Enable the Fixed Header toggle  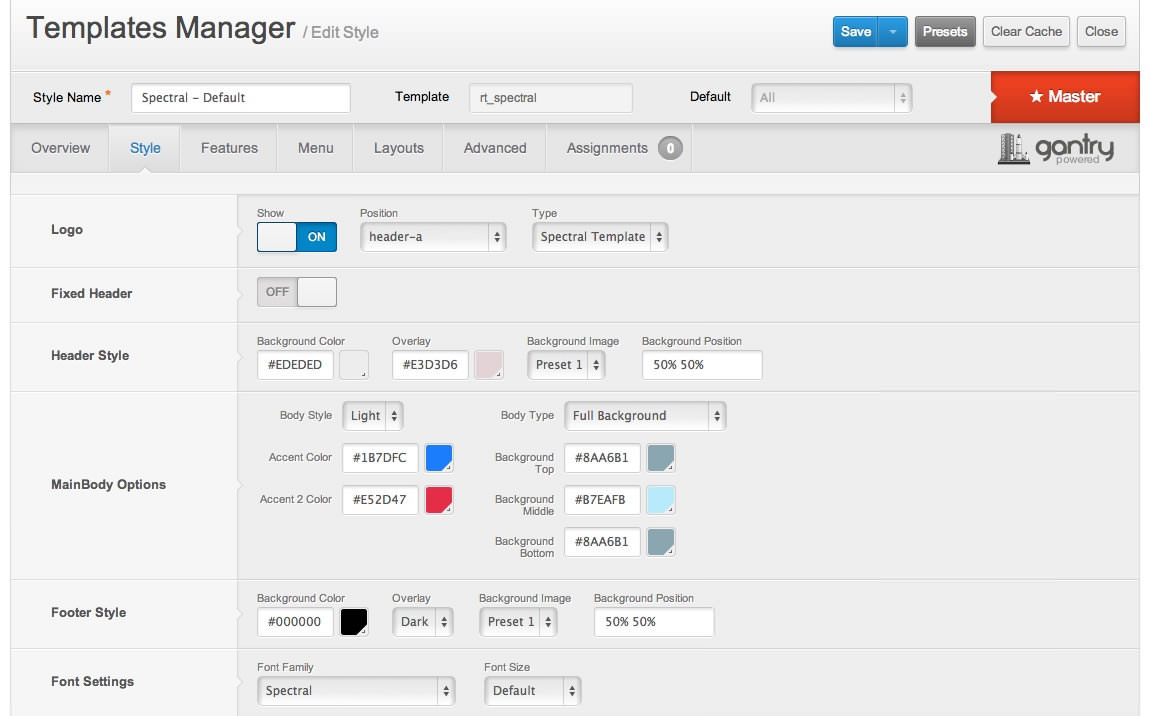(297, 292)
